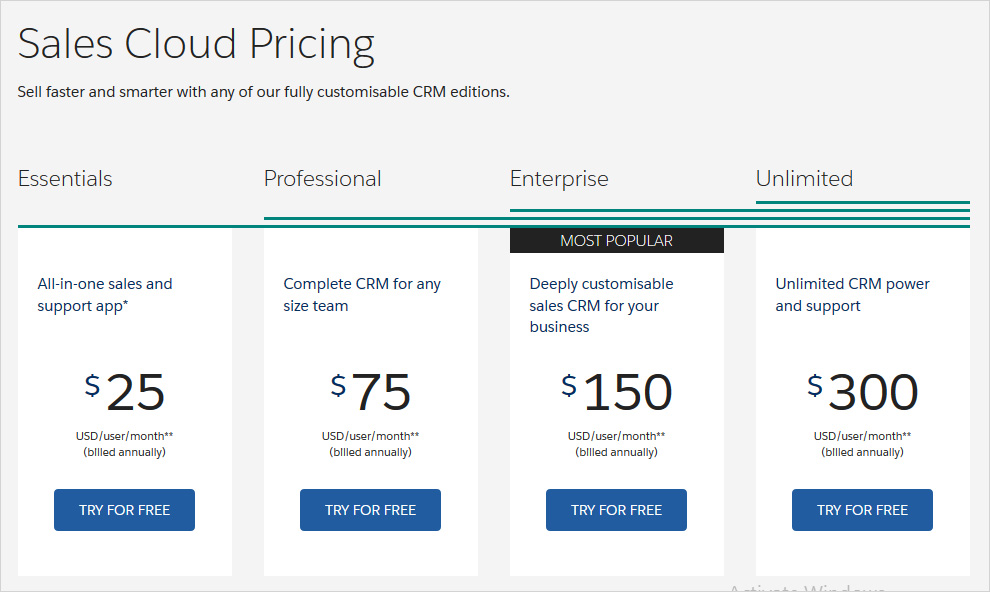Select the Deeply customisable sales CRM description
Screen dimensions: 990x592
point(601,305)
